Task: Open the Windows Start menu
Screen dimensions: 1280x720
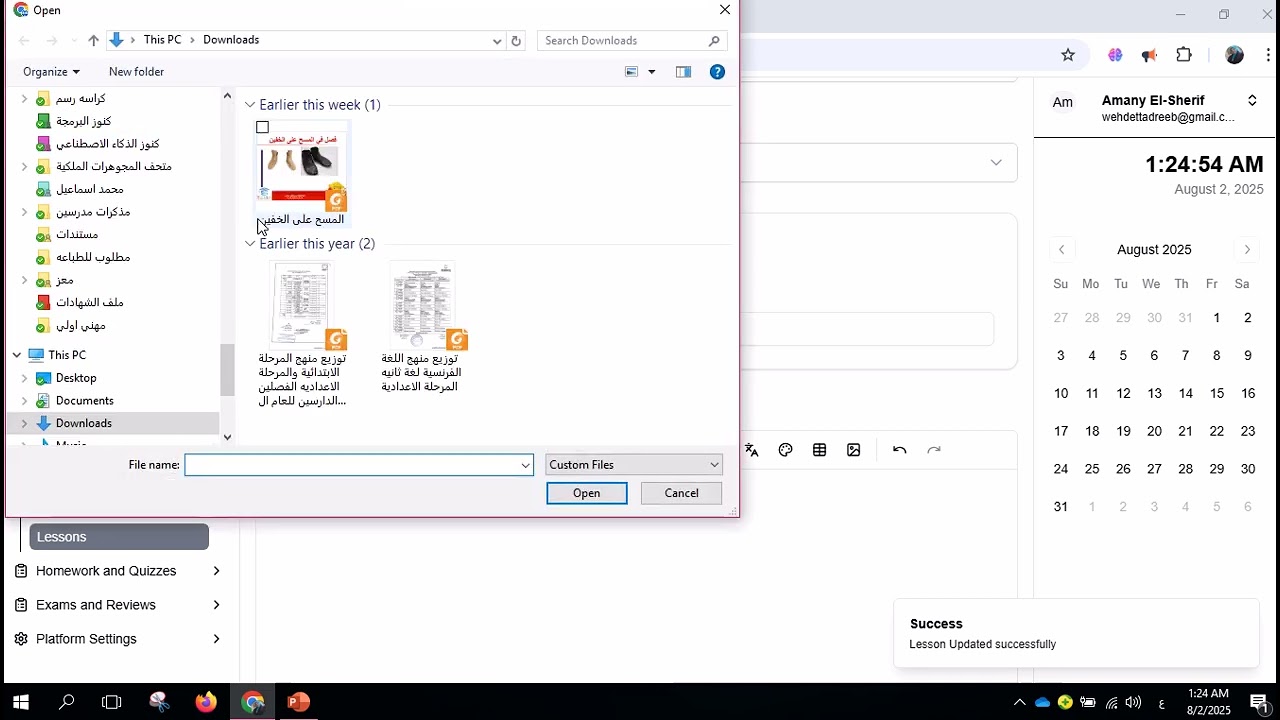Action: pos(21,702)
